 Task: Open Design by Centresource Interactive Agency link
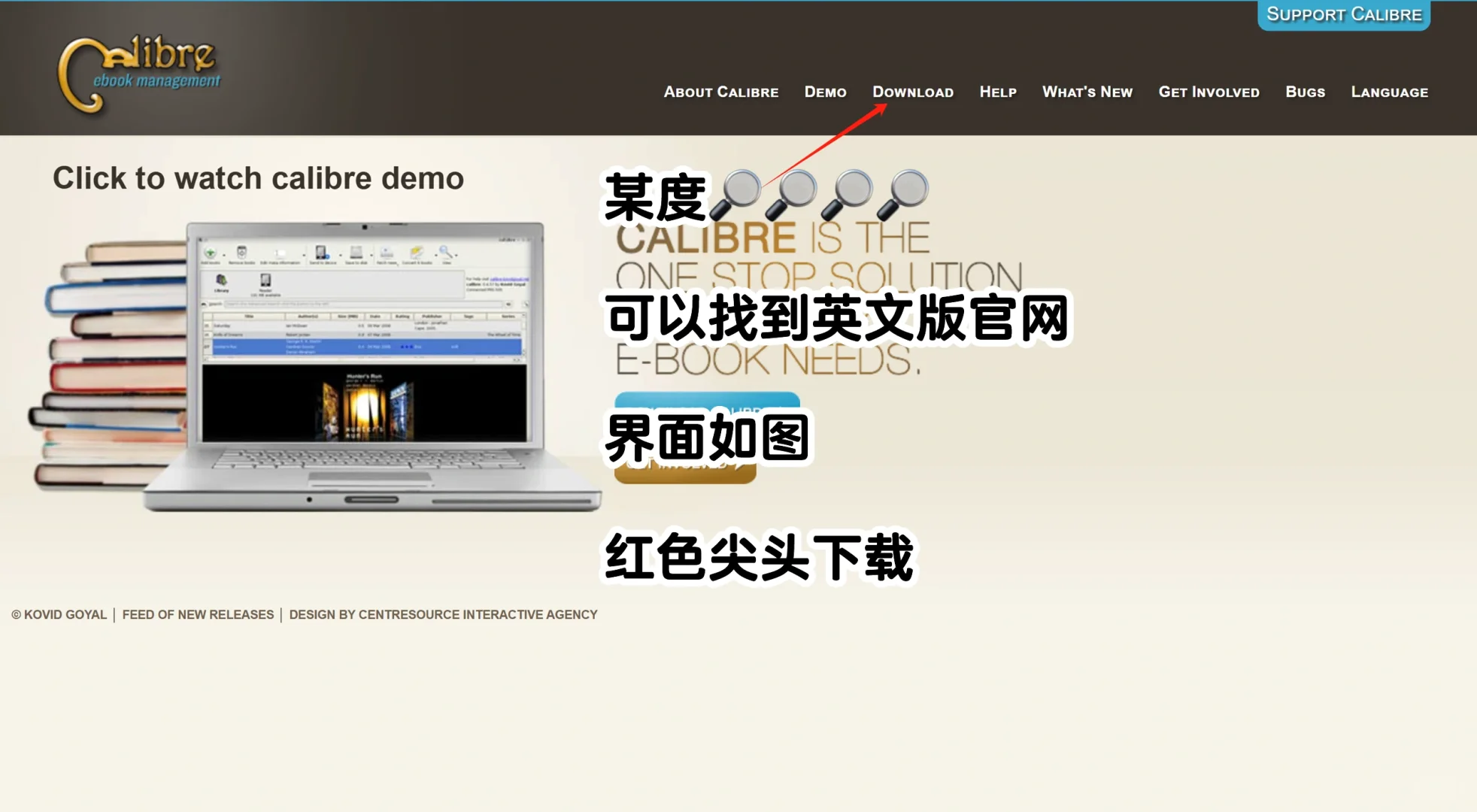[443, 614]
